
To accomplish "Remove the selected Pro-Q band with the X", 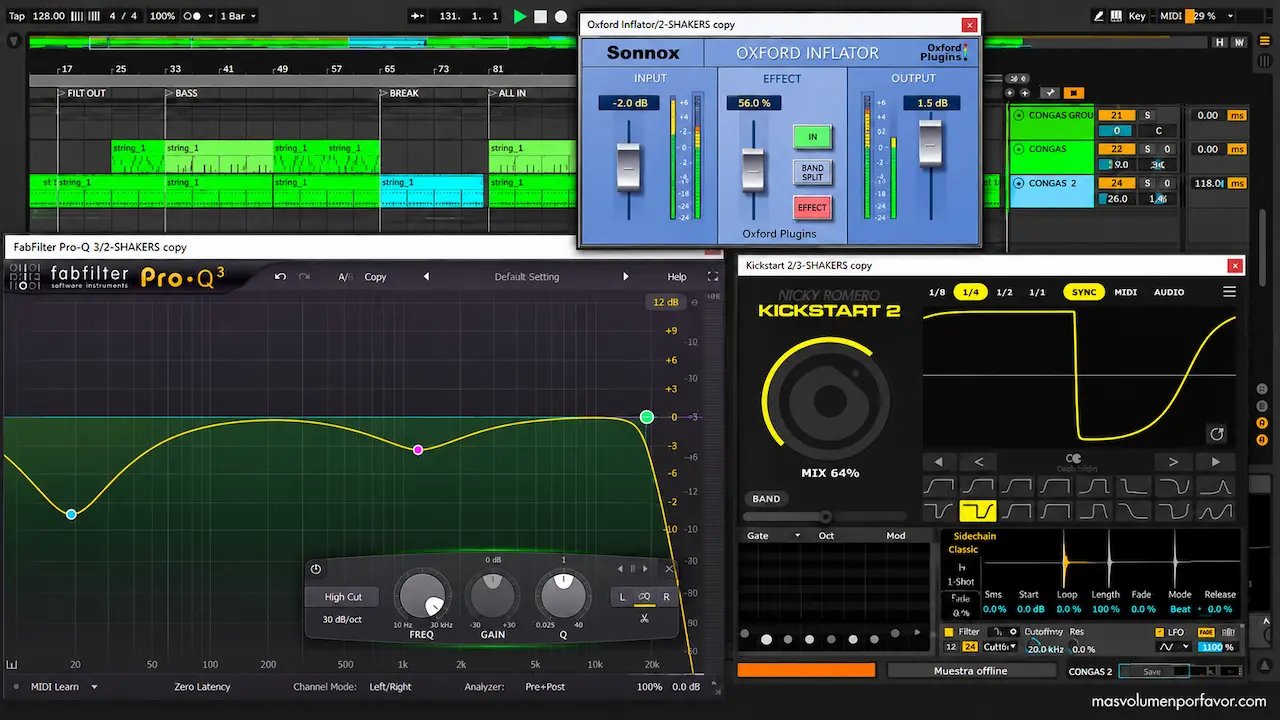I will (669, 569).
